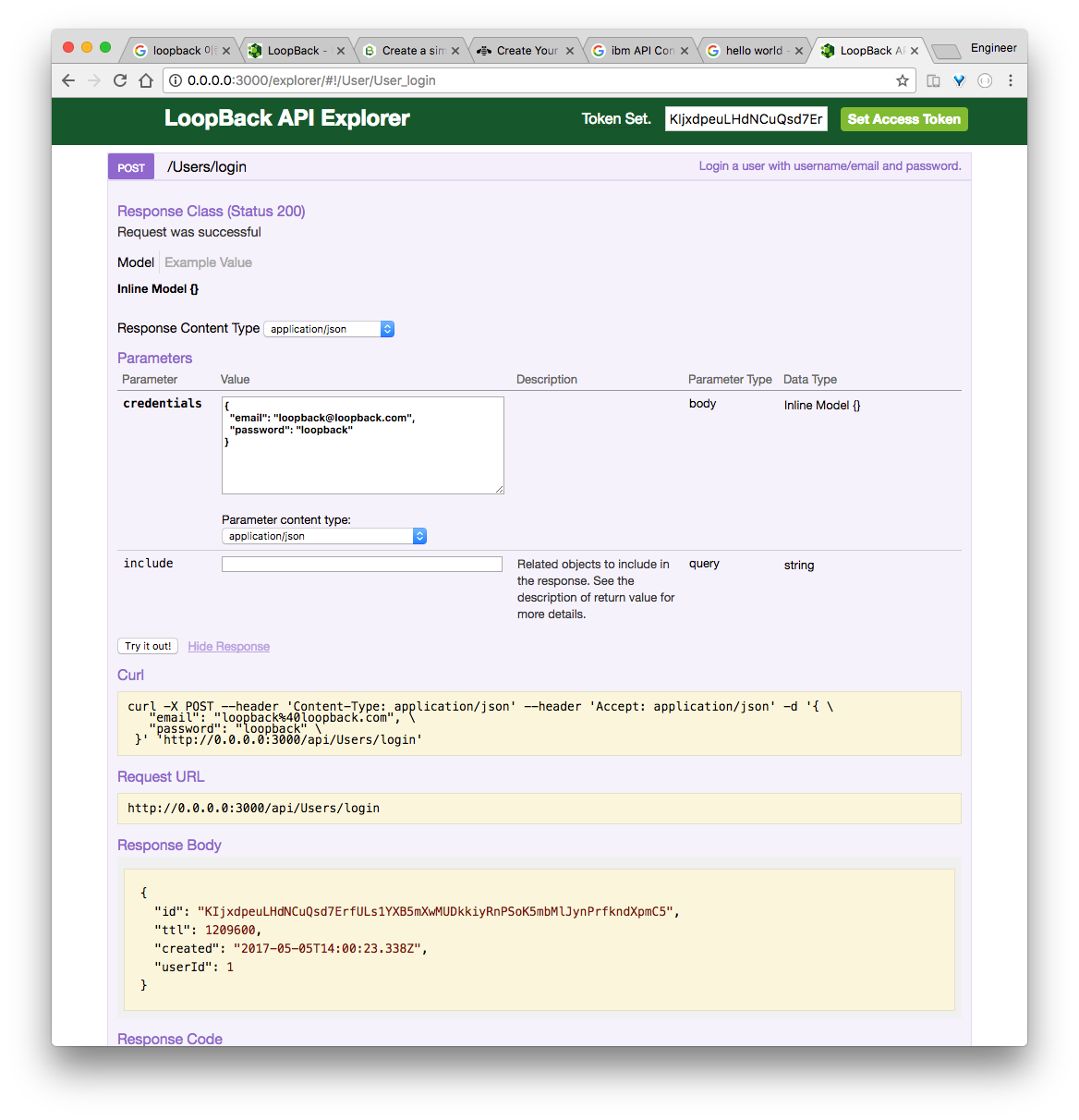The height and width of the screenshot is (1120, 1079).
Task: Click the include parameter input field
Action: pos(362,564)
